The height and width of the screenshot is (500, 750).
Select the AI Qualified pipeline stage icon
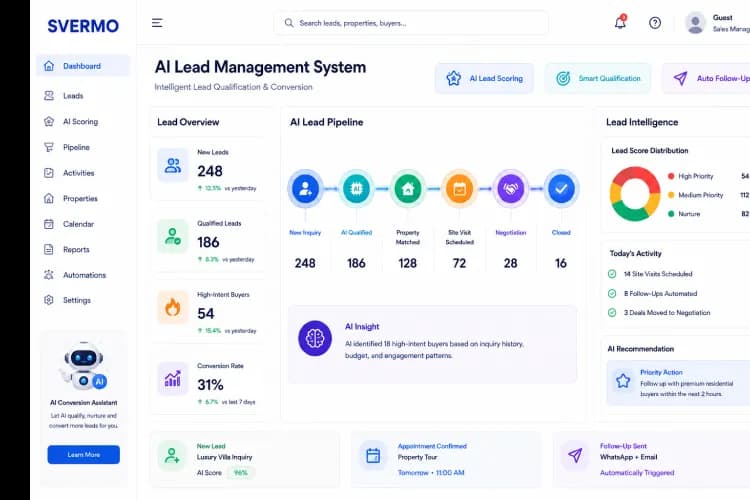click(356, 189)
